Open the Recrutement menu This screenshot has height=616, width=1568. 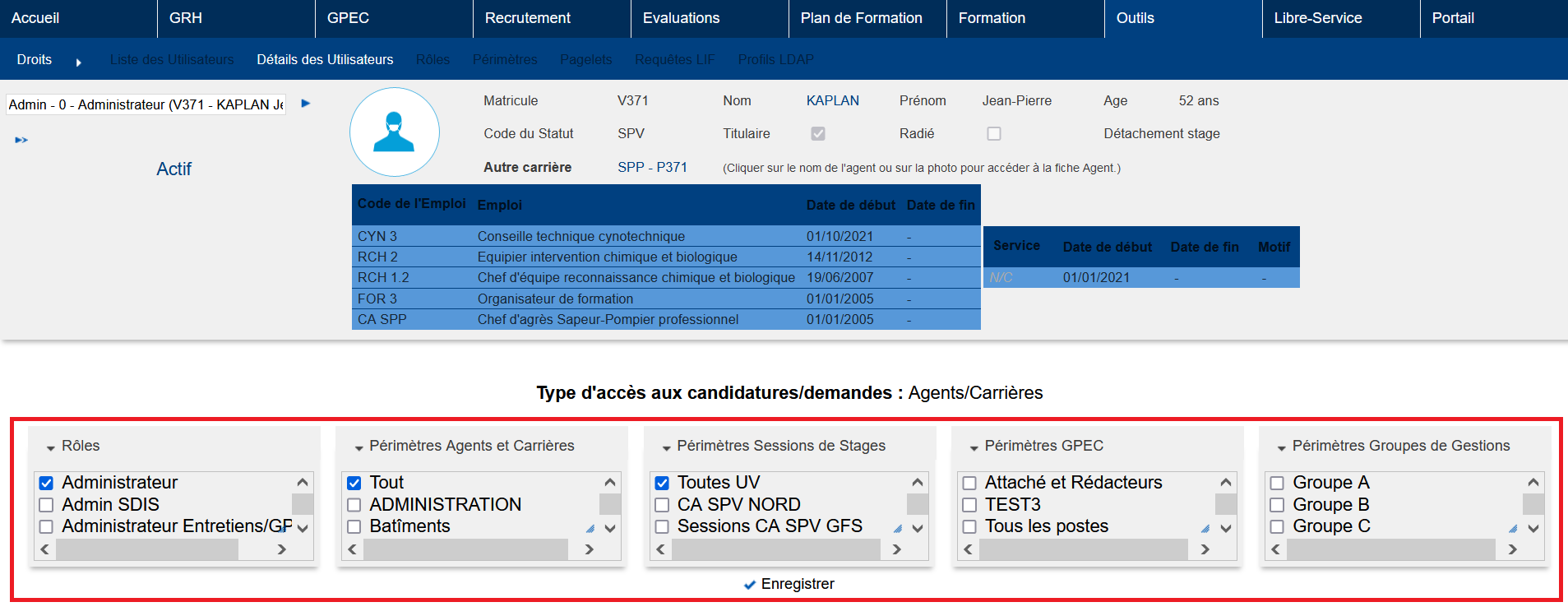pyautogui.click(x=527, y=18)
